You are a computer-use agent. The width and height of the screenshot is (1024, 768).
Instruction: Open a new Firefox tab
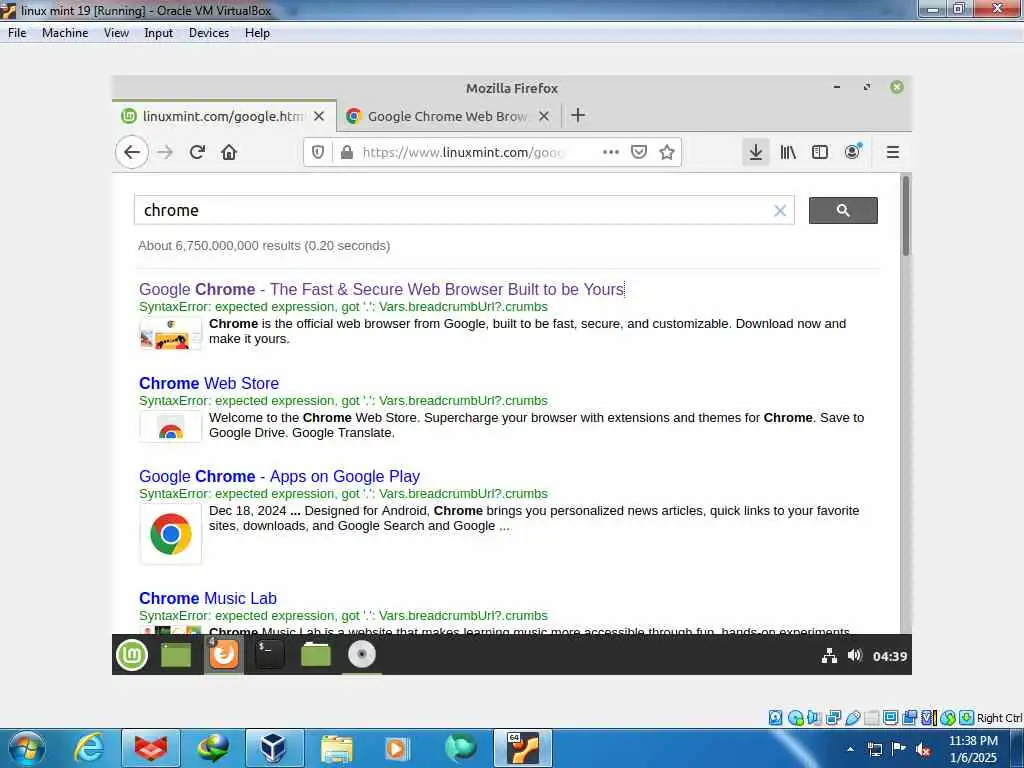578,116
